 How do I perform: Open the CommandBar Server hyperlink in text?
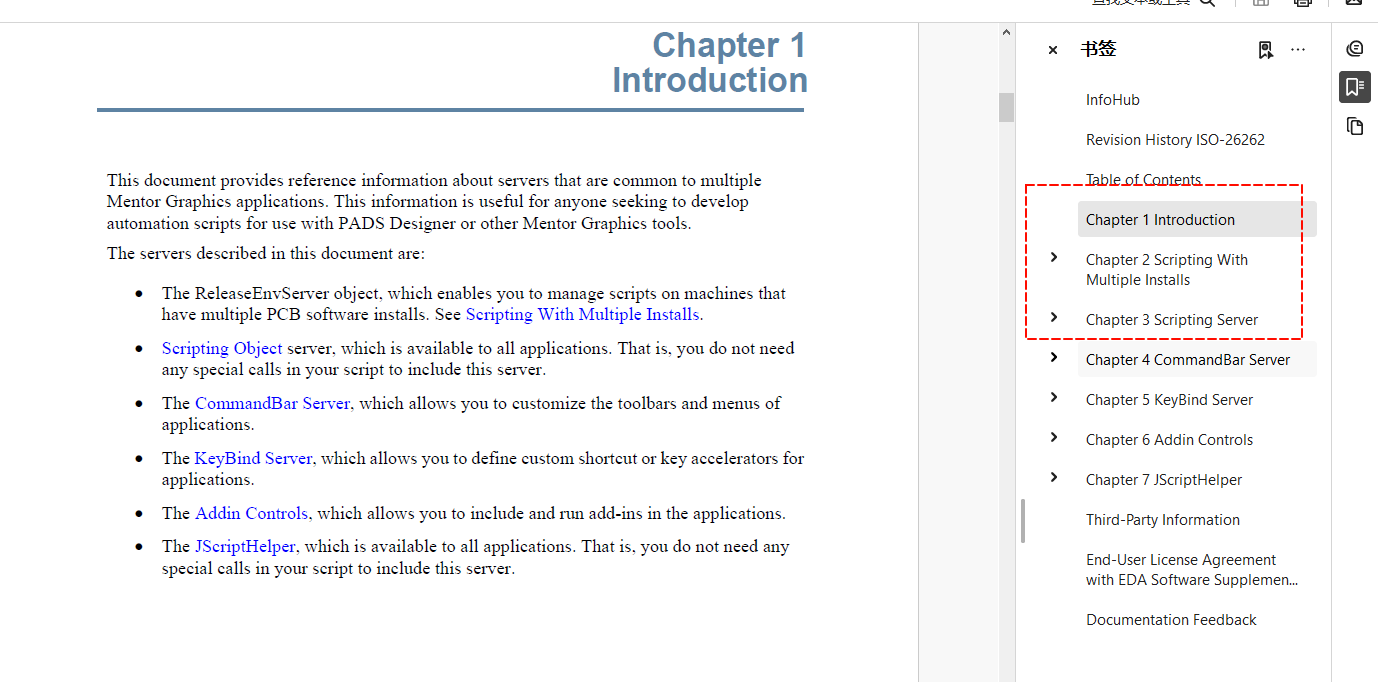pos(272,404)
